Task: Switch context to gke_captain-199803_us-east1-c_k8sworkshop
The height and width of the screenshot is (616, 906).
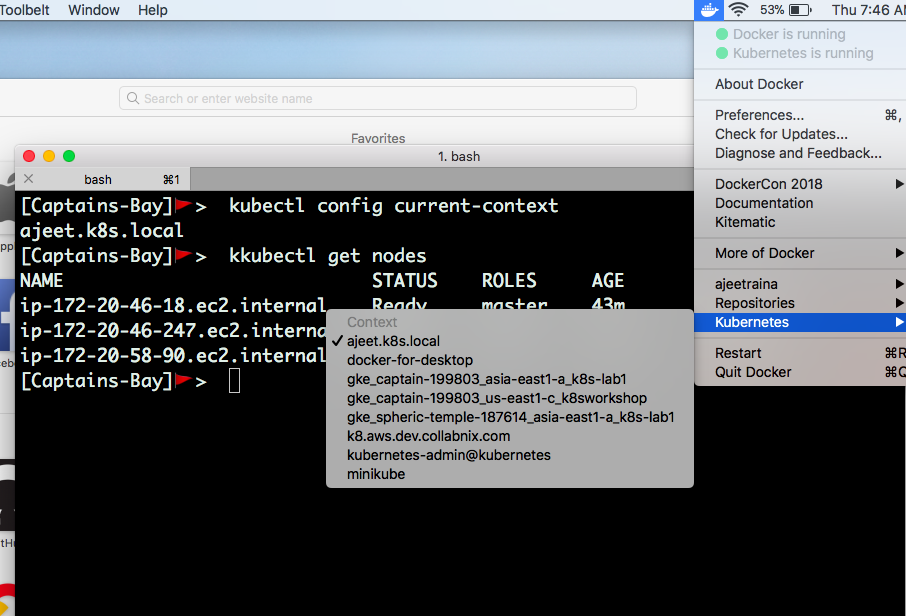Action: pos(510,398)
